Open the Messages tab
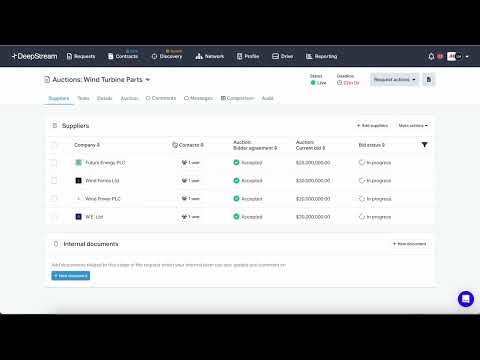Screen dimensions: 480x360 (x=198, y=98)
